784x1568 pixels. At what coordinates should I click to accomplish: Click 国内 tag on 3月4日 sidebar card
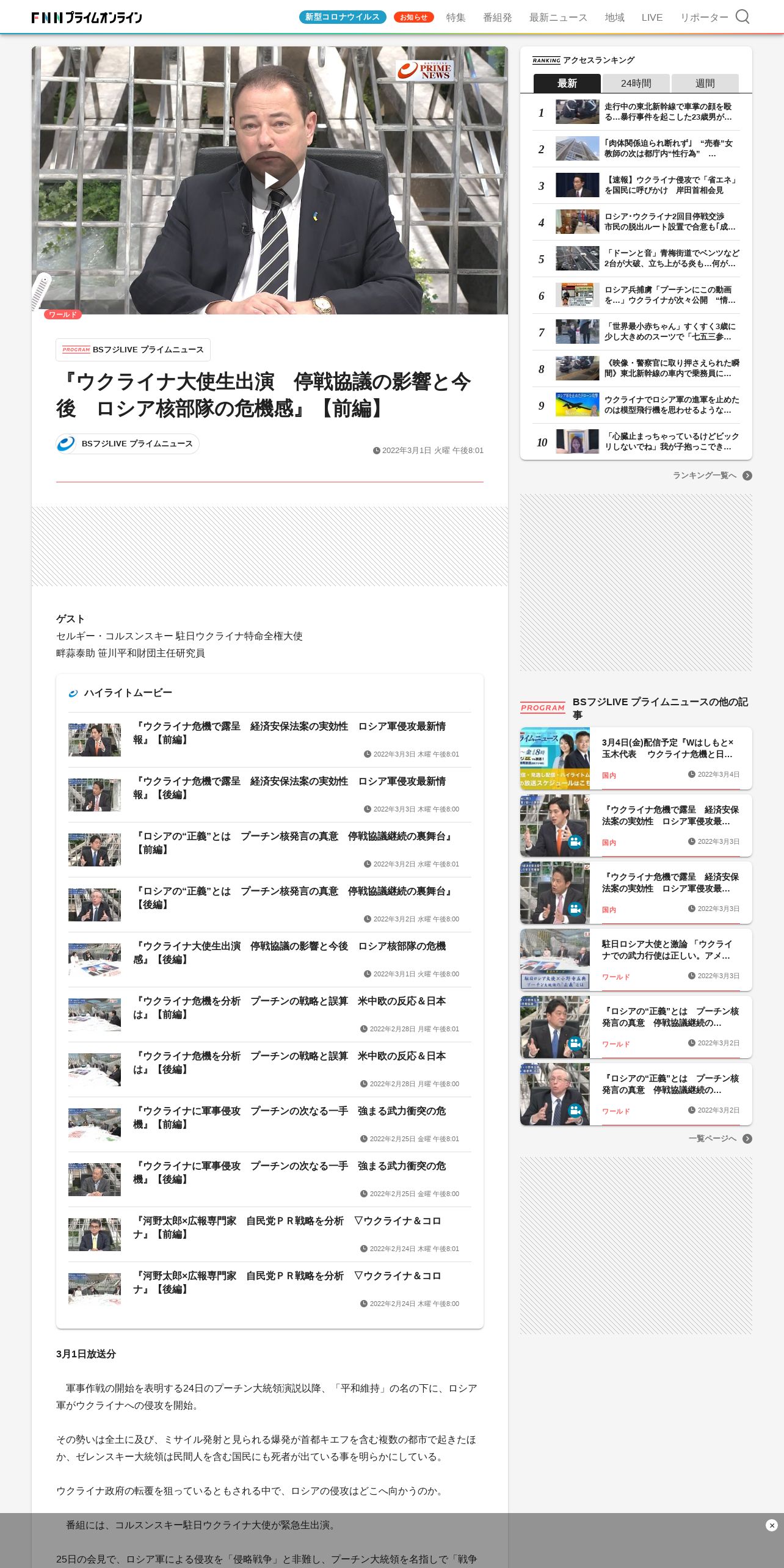[609, 775]
